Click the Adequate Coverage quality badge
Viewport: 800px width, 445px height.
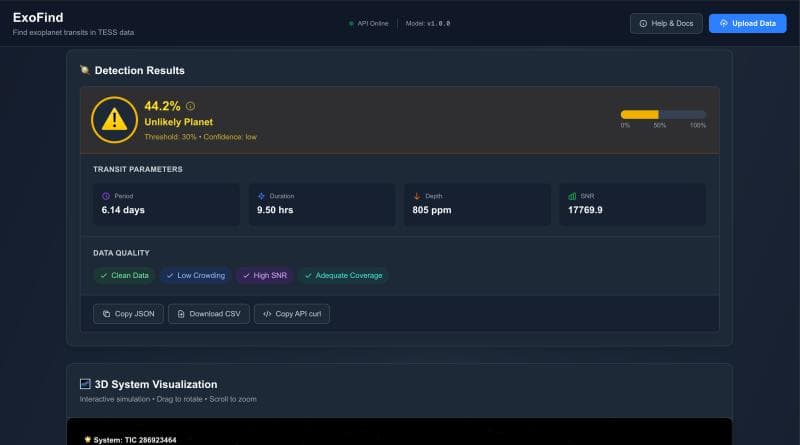pos(343,276)
